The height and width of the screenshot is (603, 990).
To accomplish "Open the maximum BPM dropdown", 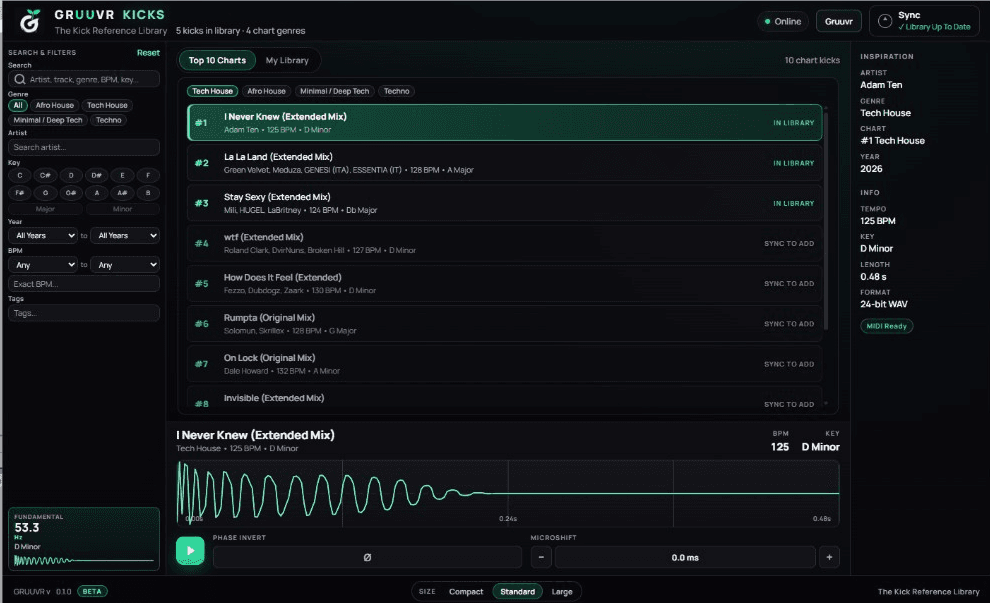I will click(x=125, y=265).
